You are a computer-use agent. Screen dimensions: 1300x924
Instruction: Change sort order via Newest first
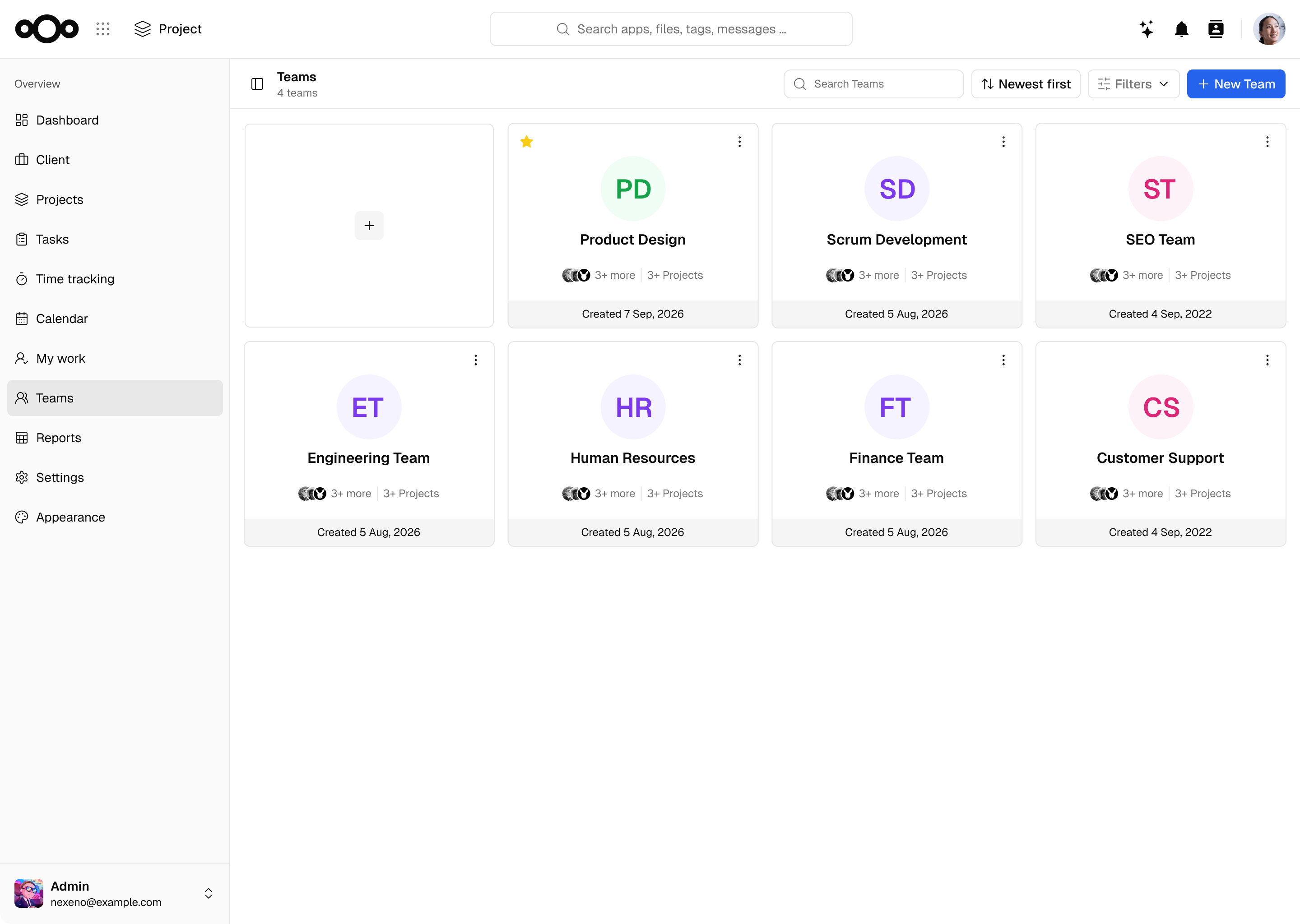coord(1026,84)
